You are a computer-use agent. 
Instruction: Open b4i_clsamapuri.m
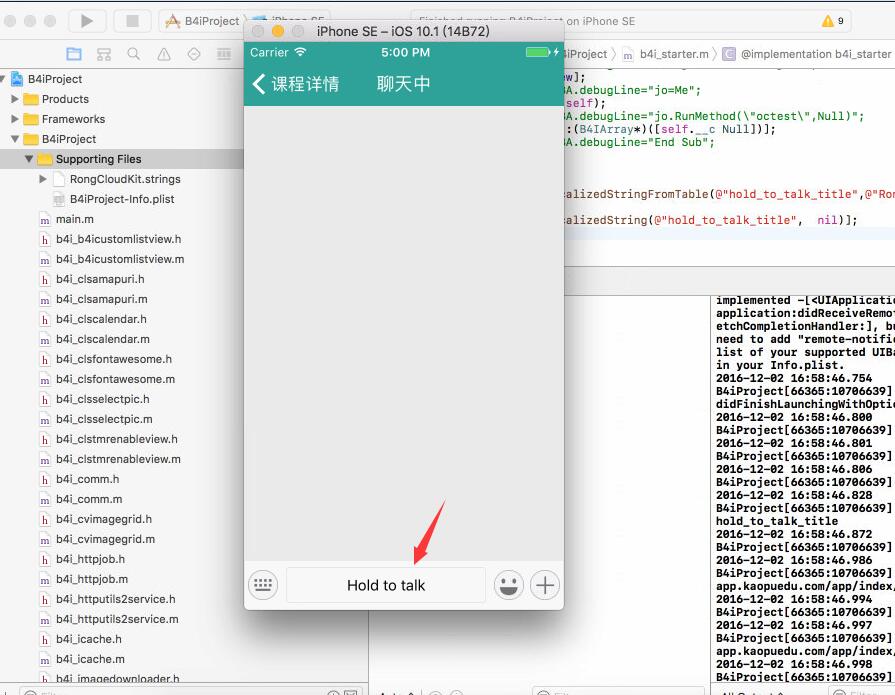click(x=102, y=299)
